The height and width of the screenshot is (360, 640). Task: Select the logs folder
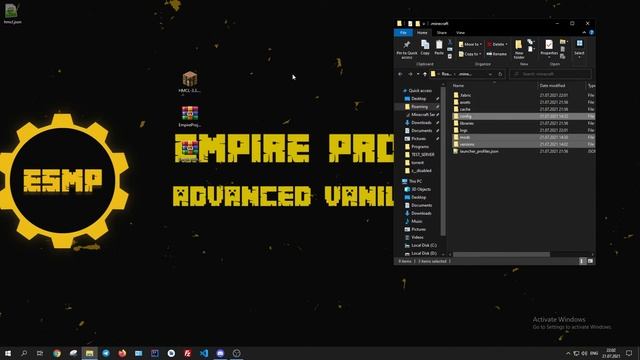(x=524, y=130)
